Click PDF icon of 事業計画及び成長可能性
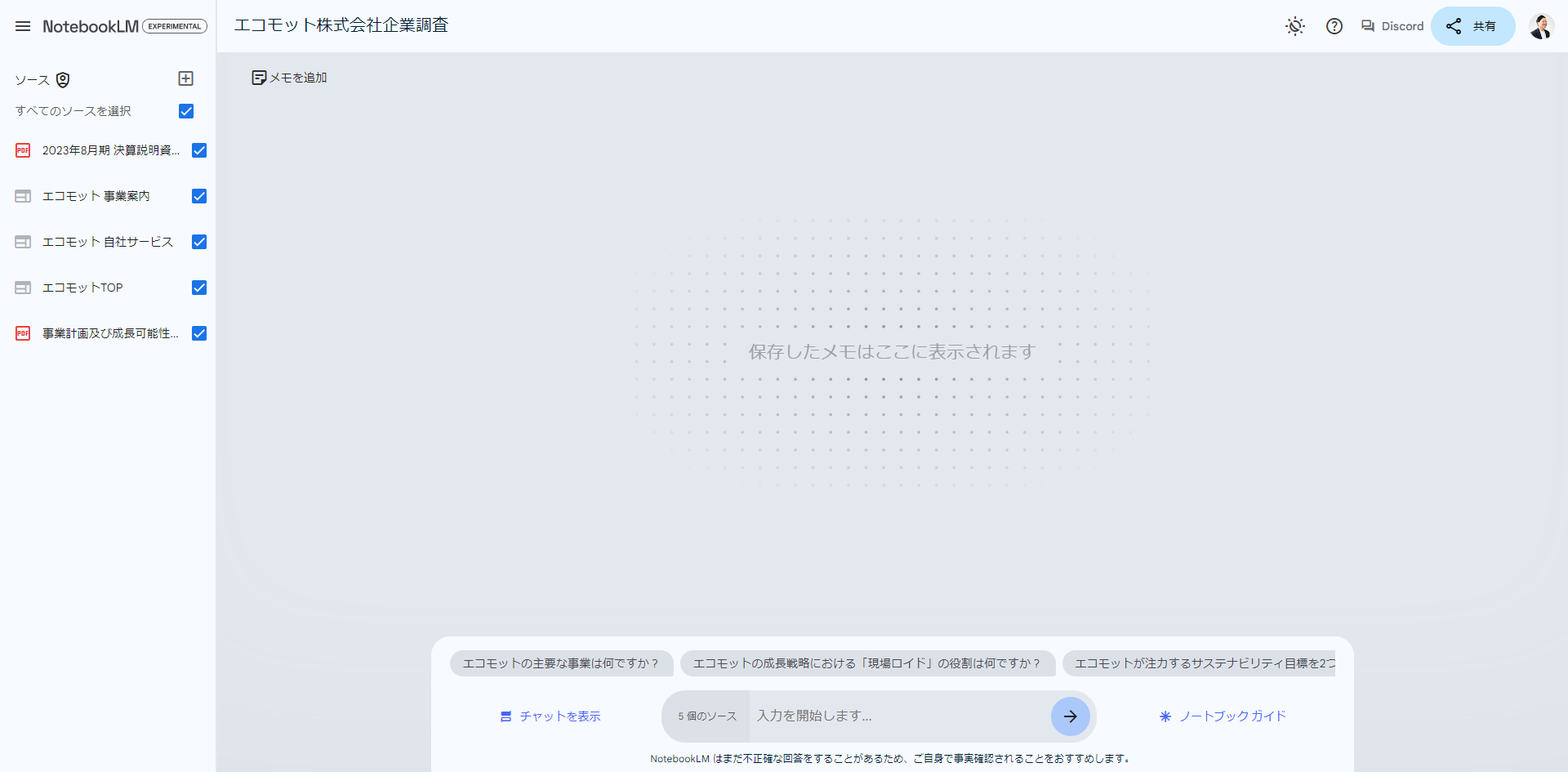 (x=23, y=333)
